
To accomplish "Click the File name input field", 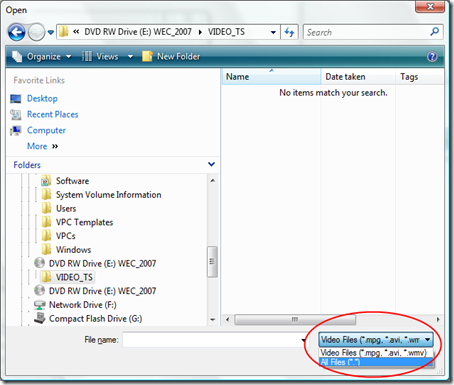I will (x=212, y=340).
